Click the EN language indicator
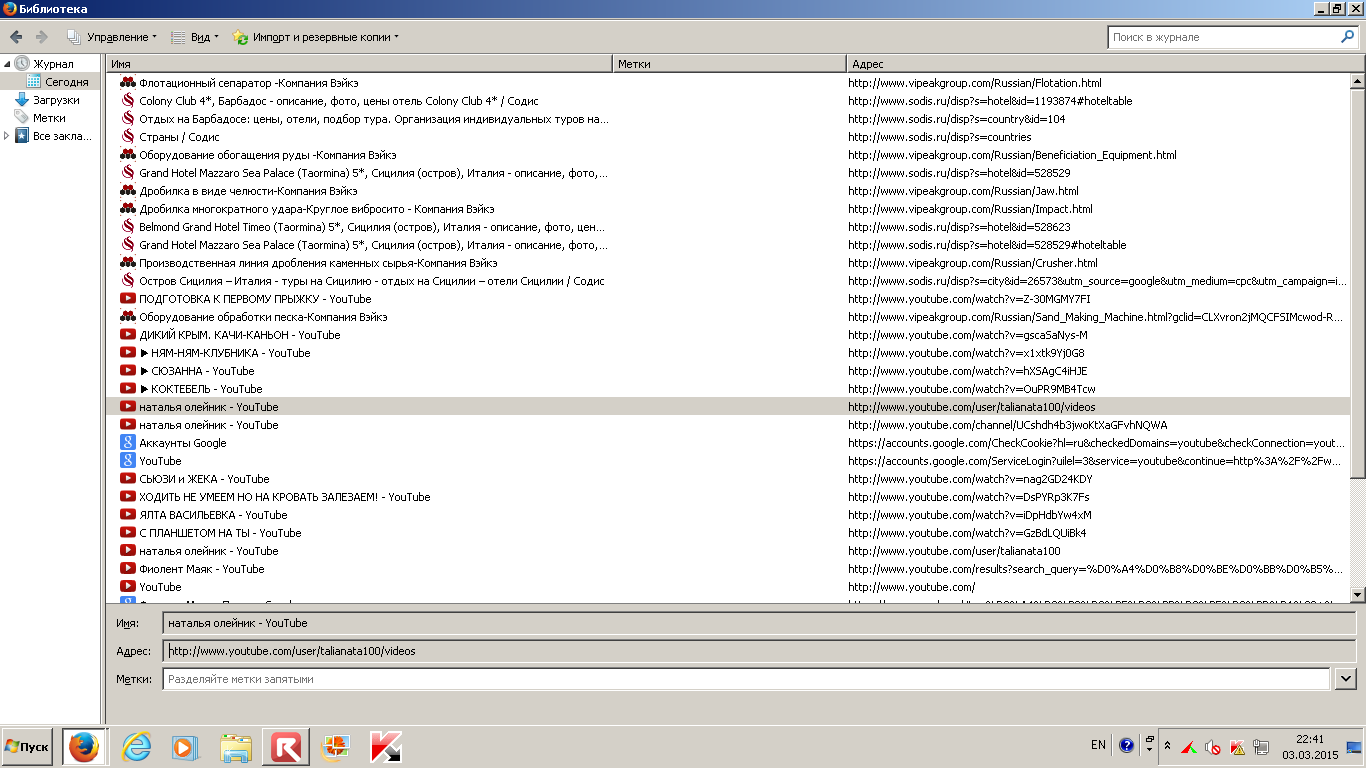 pyautogui.click(x=1098, y=745)
